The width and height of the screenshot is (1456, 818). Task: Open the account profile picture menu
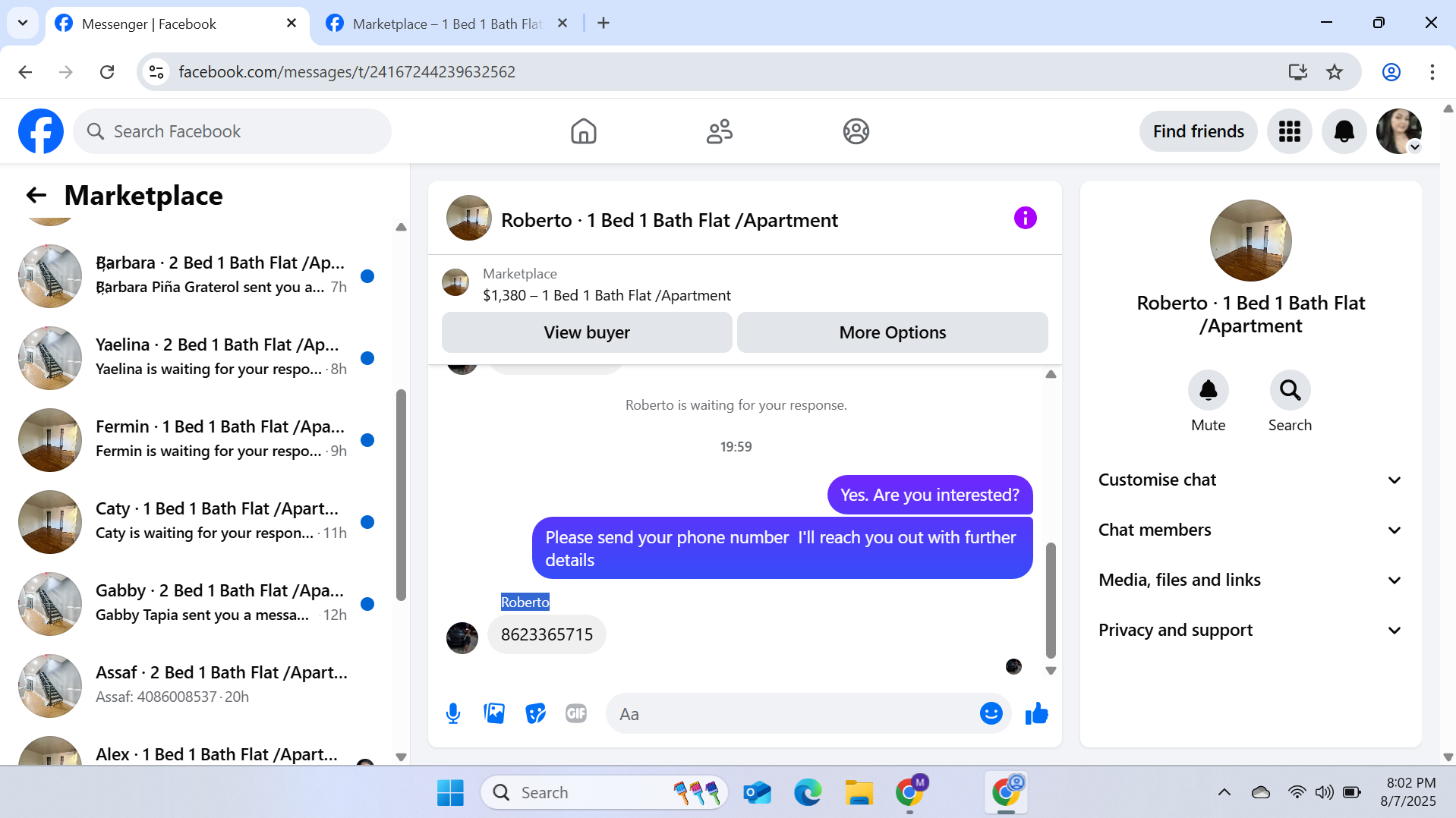coord(1398,131)
